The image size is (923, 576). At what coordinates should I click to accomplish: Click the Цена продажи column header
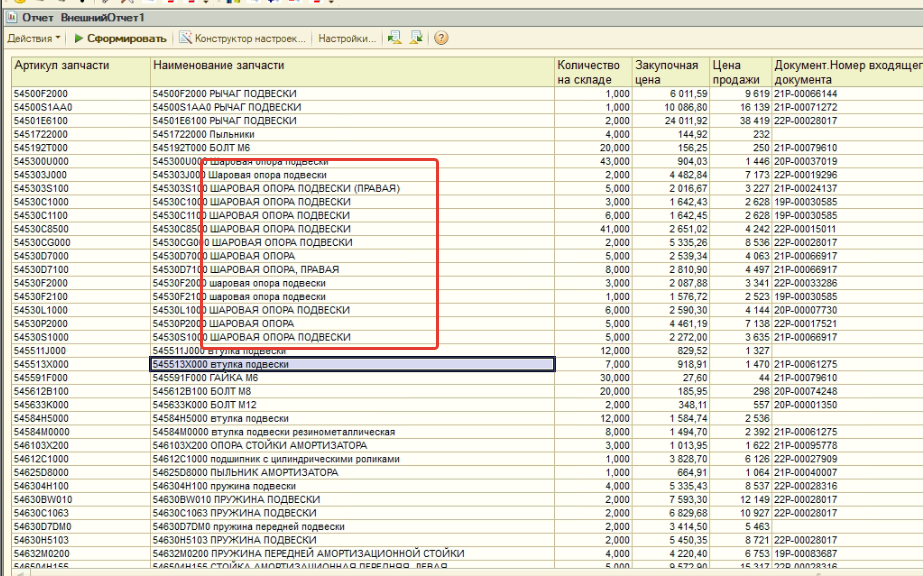pyautogui.click(x=740, y=72)
